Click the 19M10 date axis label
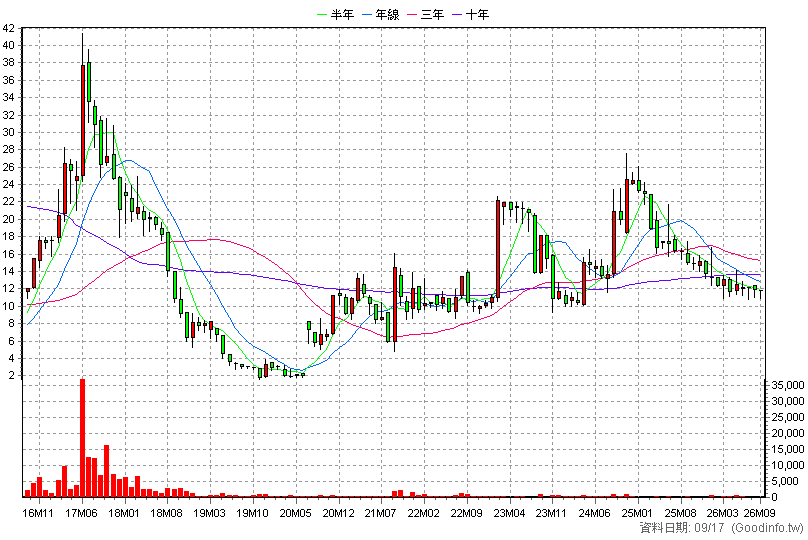The width and height of the screenshot is (808, 540). point(252,513)
